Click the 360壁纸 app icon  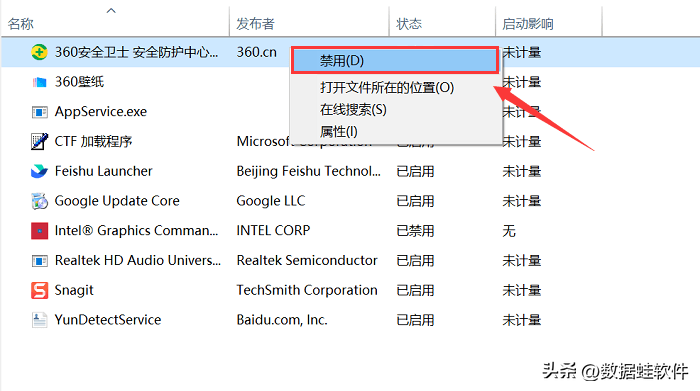(39, 82)
